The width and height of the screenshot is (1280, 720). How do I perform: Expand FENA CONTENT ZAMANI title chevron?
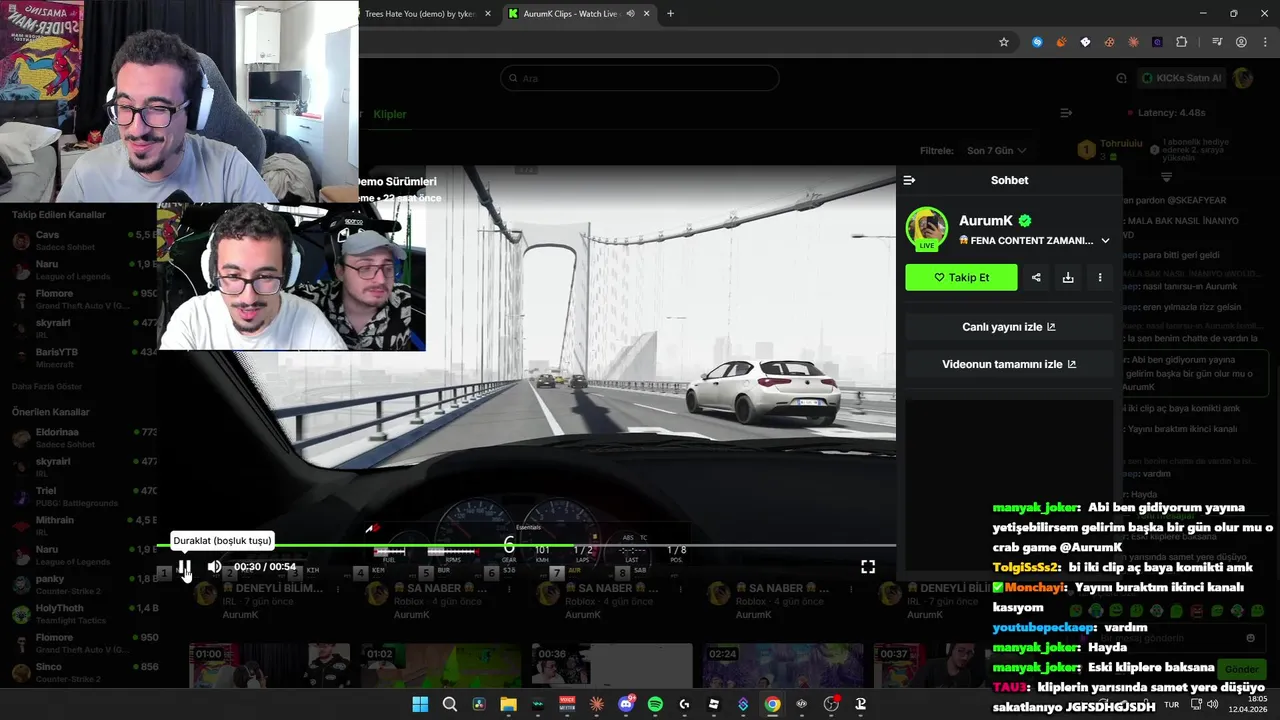click(1105, 241)
